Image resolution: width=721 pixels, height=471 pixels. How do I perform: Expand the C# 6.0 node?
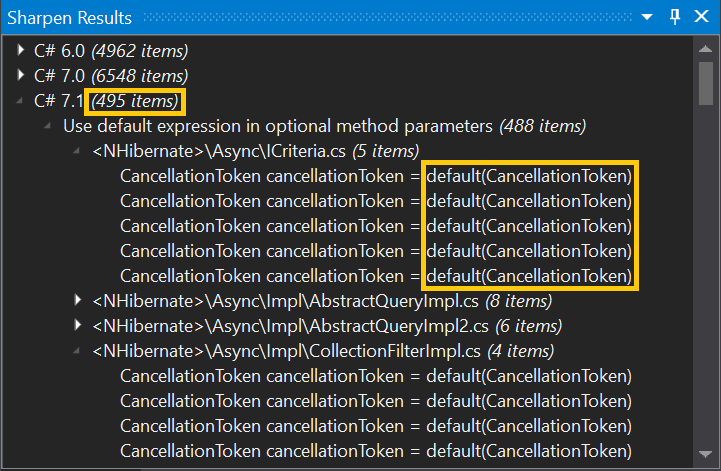[x=20, y=50]
